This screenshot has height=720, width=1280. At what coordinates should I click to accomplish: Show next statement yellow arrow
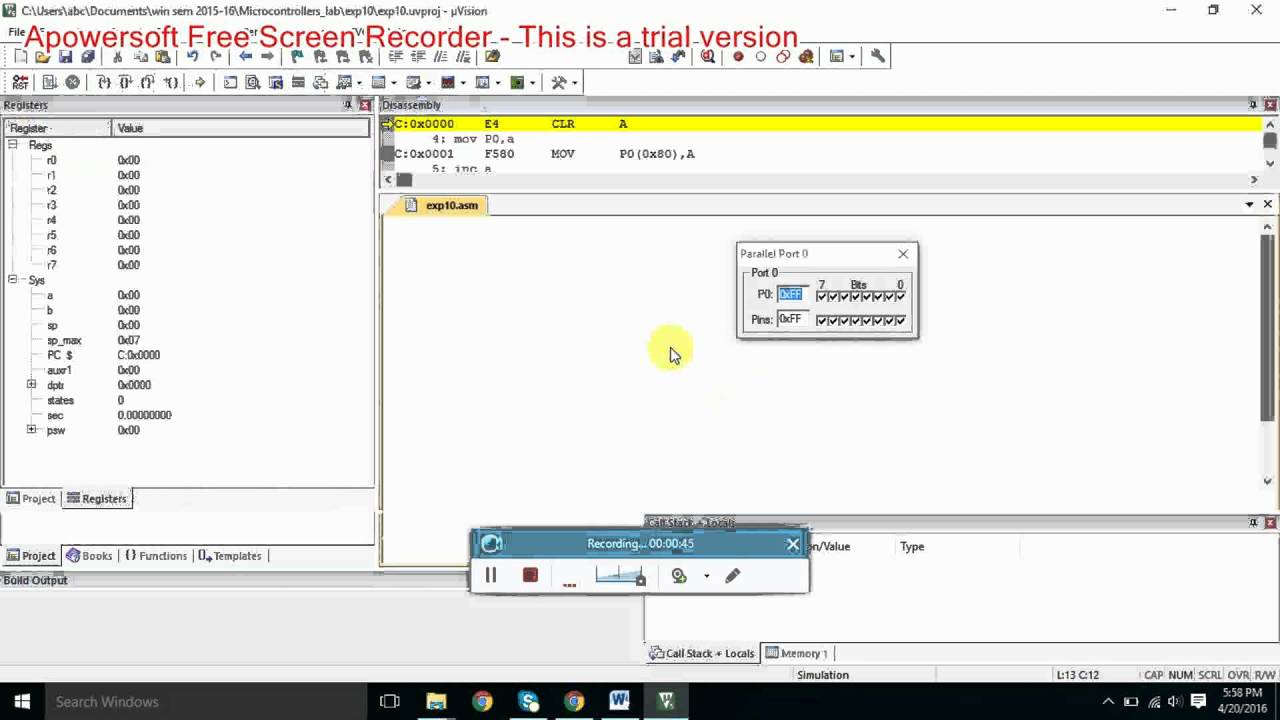pos(200,82)
